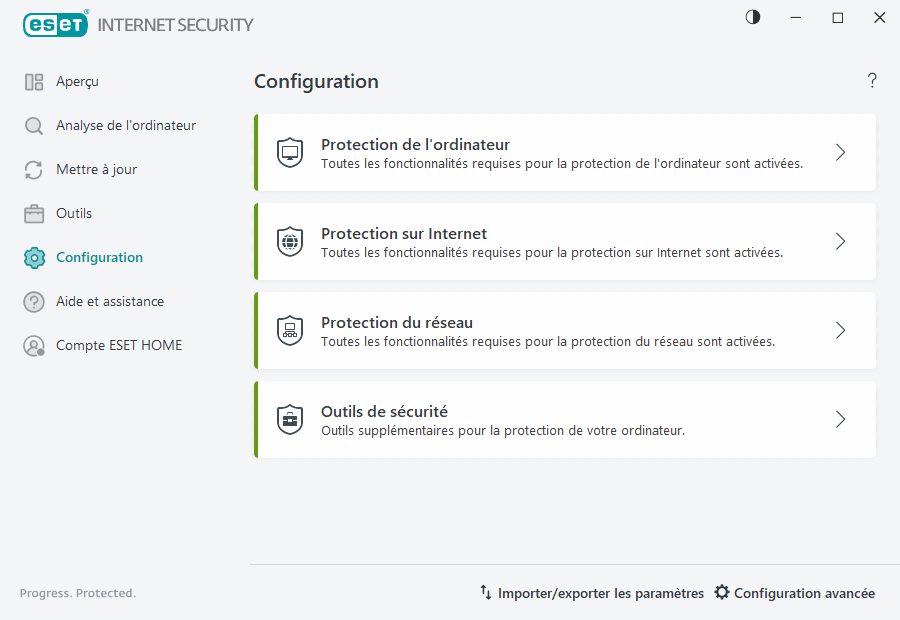
Task: Select Configuration in the sidebar menu
Action: point(96,257)
